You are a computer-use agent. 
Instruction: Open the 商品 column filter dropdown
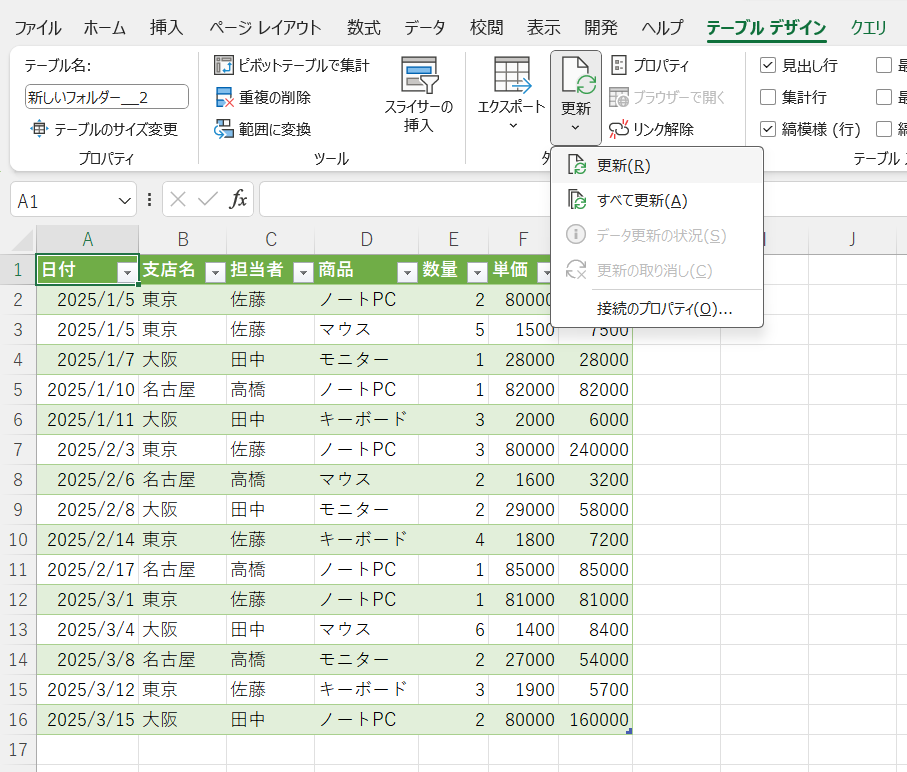tap(406, 272)
